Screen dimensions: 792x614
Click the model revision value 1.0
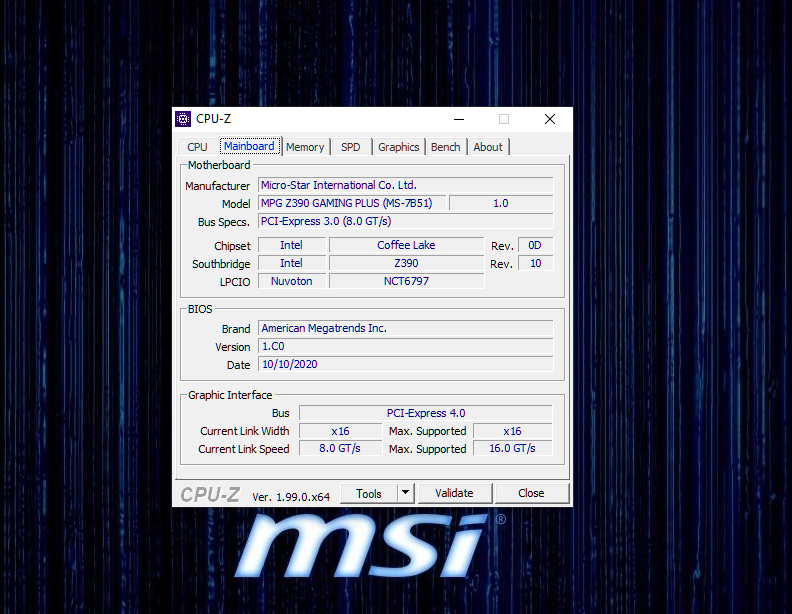point(501,203)
